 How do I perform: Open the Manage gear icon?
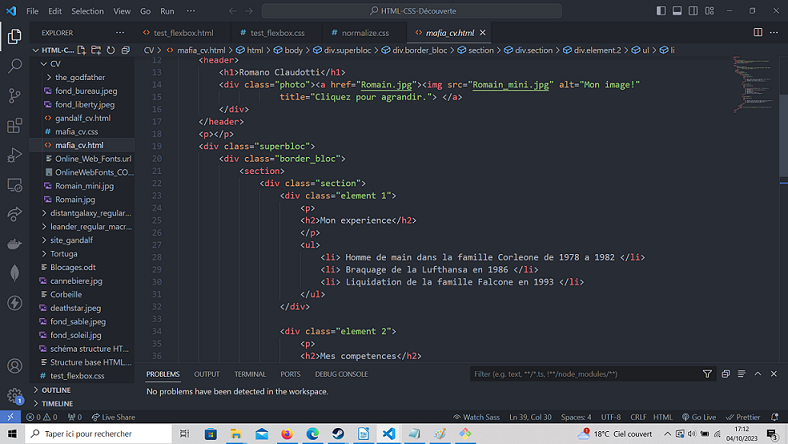coord(15,395)
